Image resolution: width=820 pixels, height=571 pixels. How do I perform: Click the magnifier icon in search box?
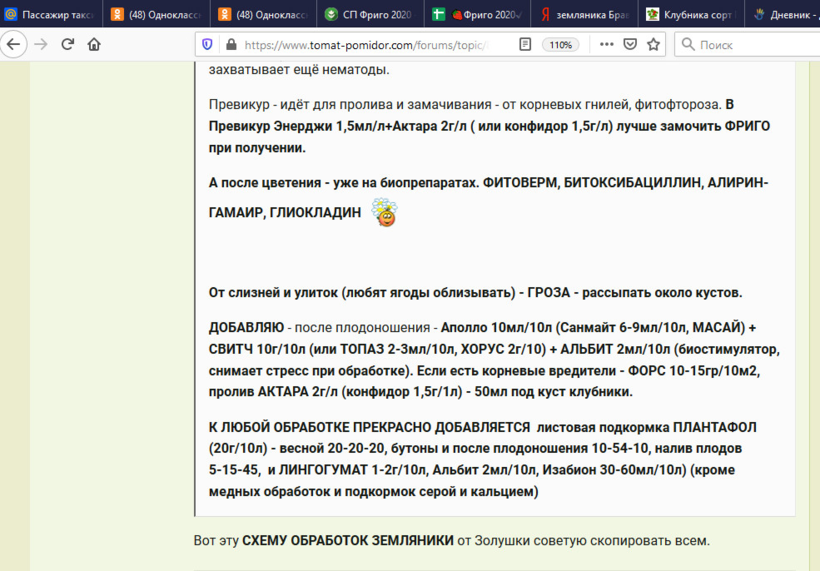pos(688,44)
